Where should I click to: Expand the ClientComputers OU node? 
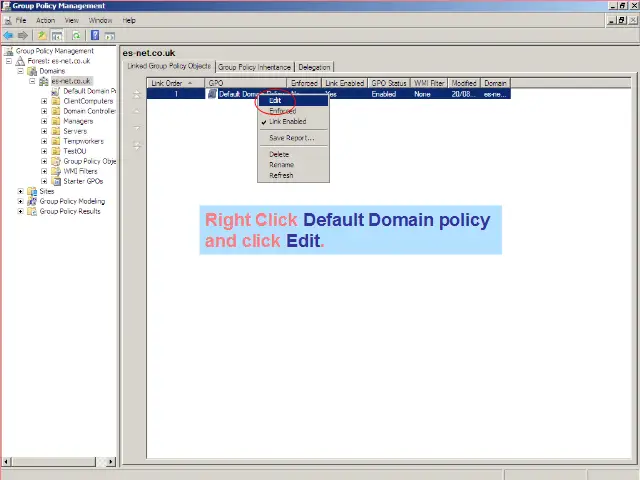(44, 101)
